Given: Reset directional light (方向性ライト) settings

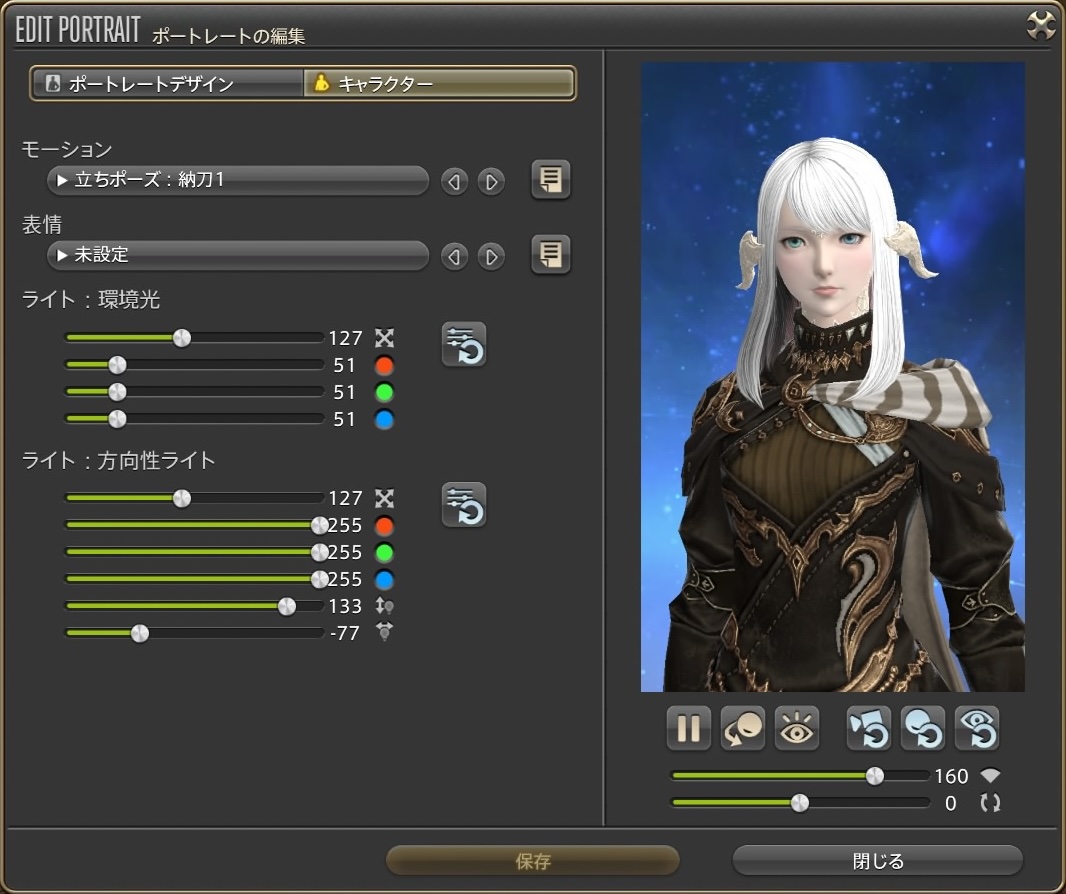Looking at the screenshot, I should click(x=464, y=504).
